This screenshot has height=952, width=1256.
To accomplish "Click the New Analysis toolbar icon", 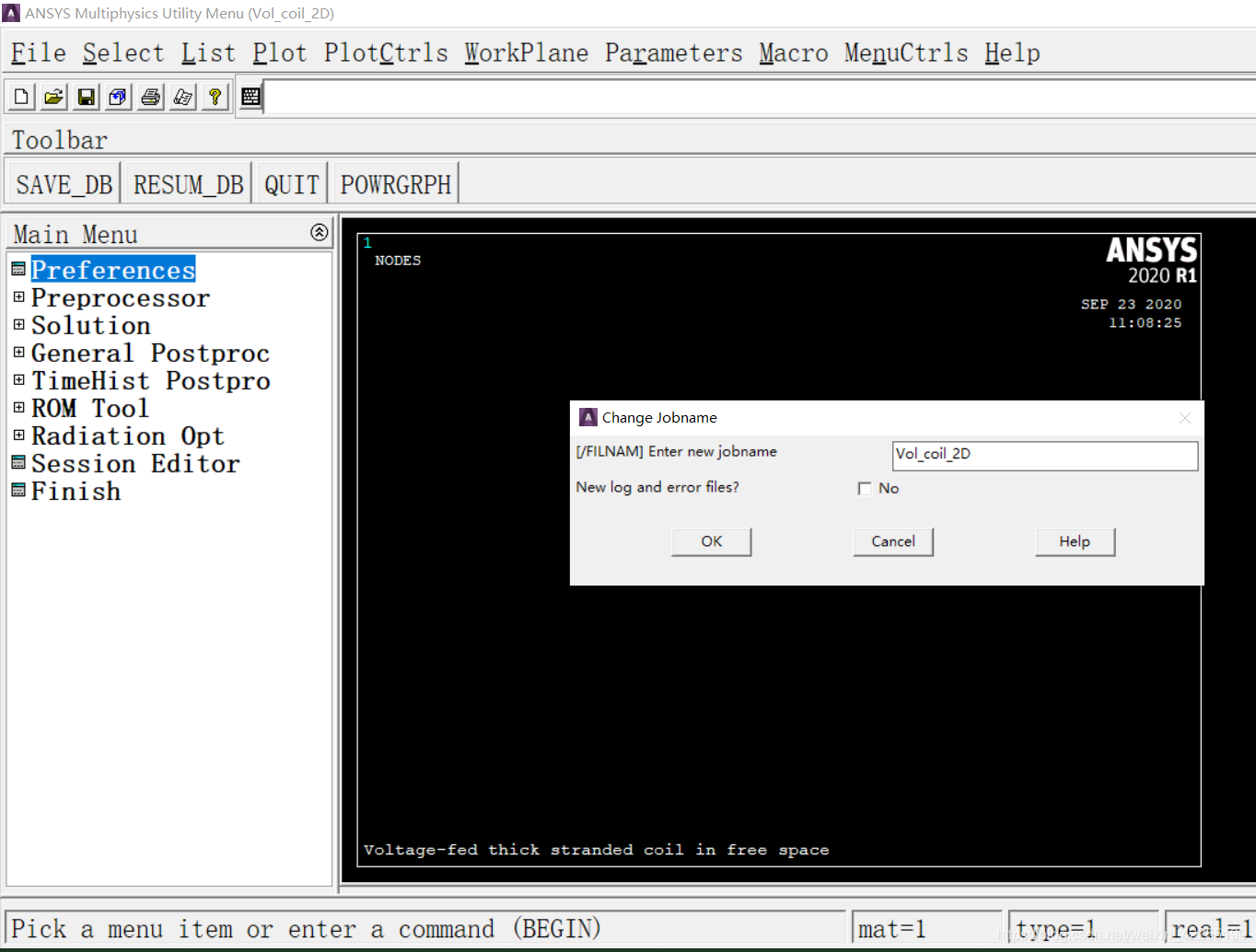I will coord(22,97).
